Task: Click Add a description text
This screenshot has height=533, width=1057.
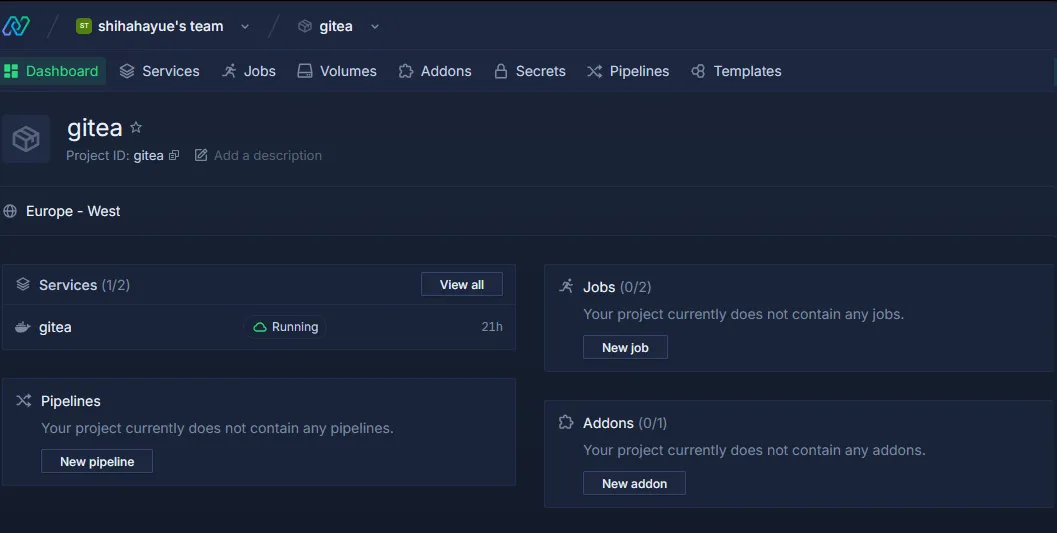Action: [268, 155]
